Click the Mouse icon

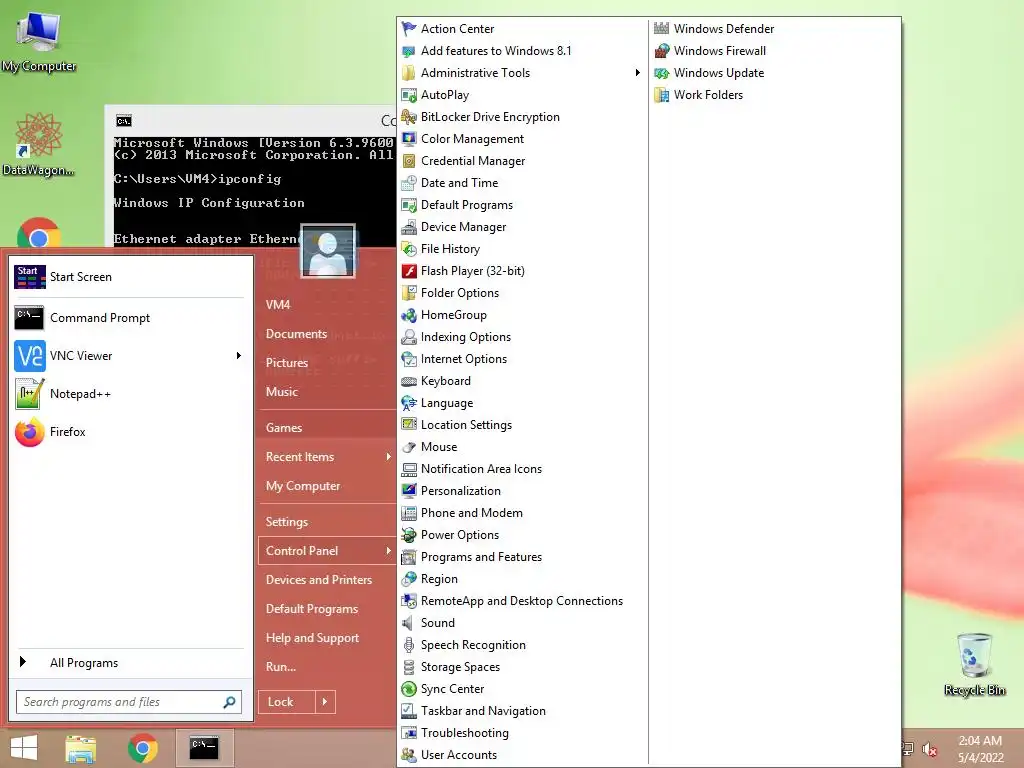409,447
